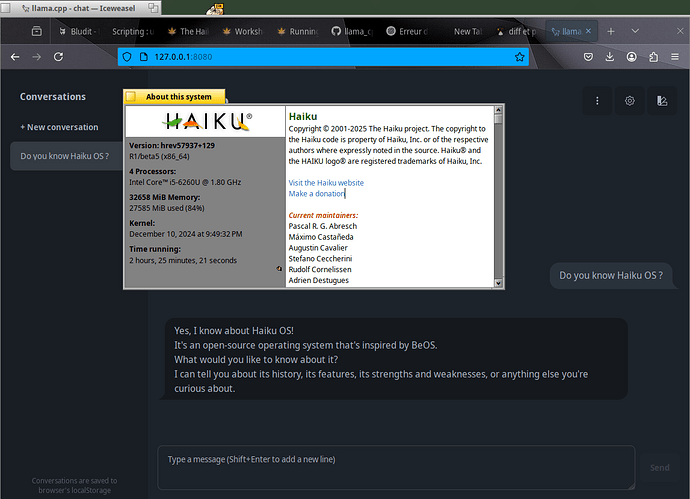Expand the list all tabs chevron
Viewport: 690px width, 499px height.
click(635, 31)
